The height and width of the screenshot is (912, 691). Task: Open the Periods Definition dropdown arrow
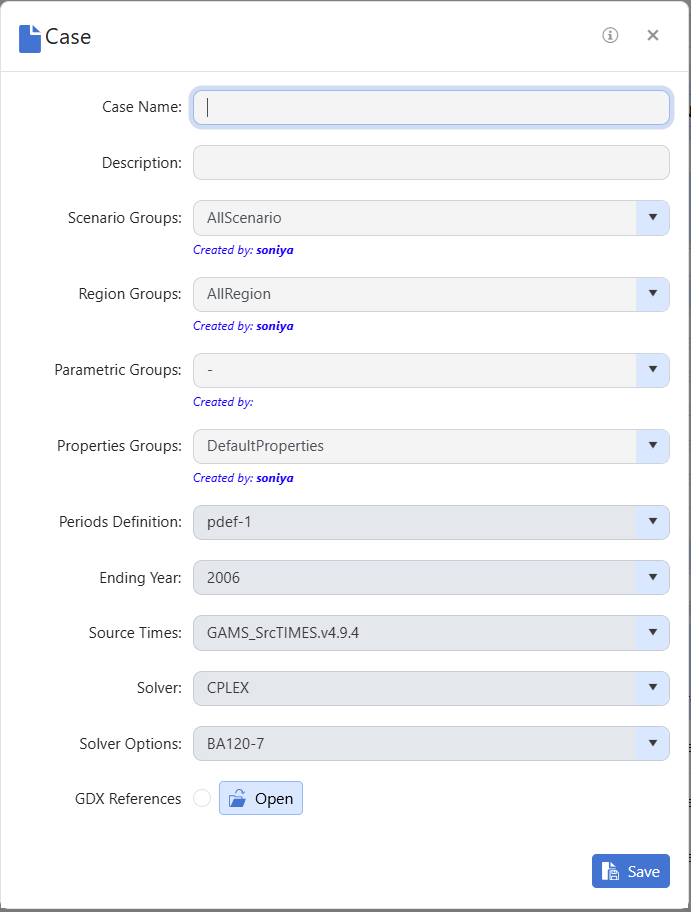(653, 522)
